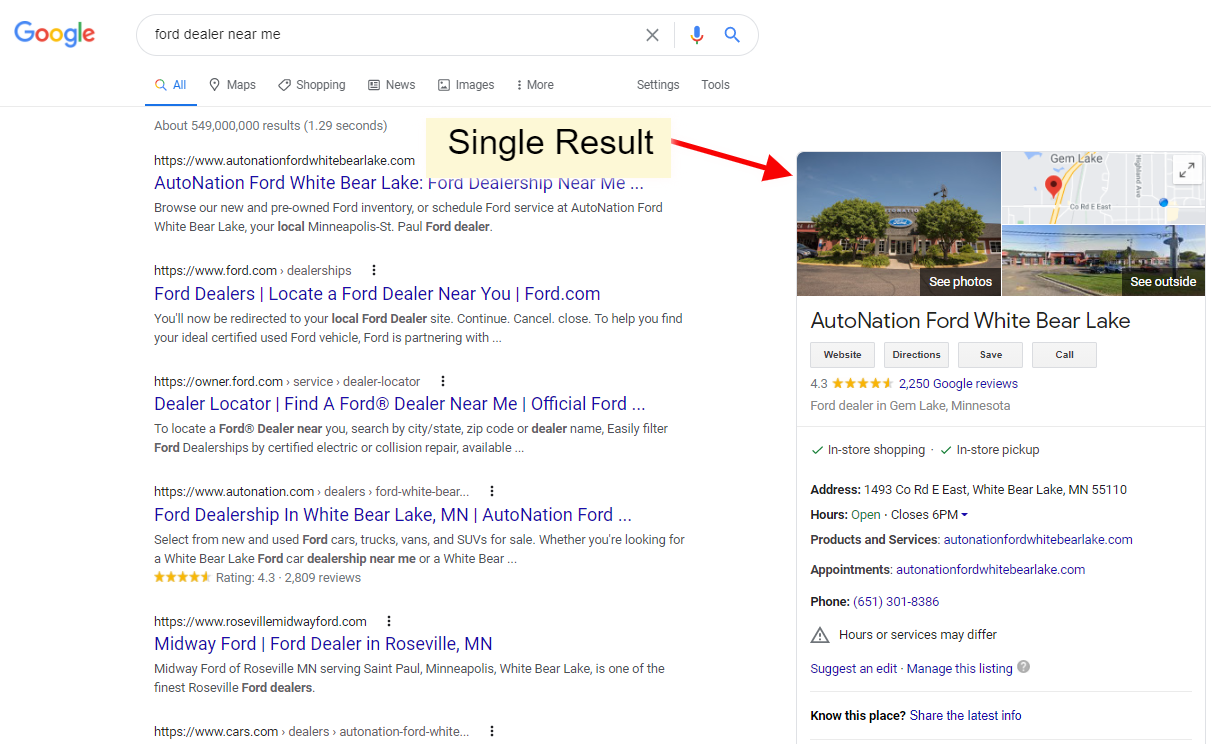Open options for owner.ford.com dealer-locator result
Image resolution: width=1211 pixels, height=744 pixels.
point(443,381)
